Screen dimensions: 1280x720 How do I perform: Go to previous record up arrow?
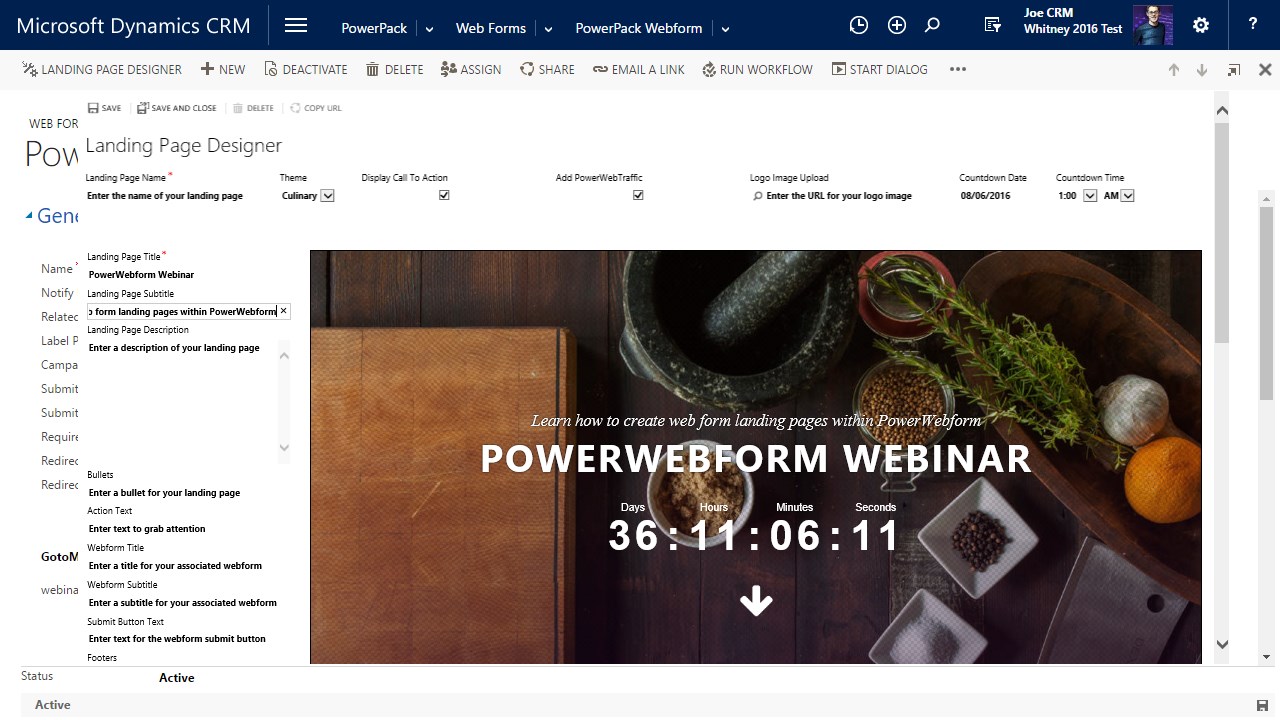1174,70
